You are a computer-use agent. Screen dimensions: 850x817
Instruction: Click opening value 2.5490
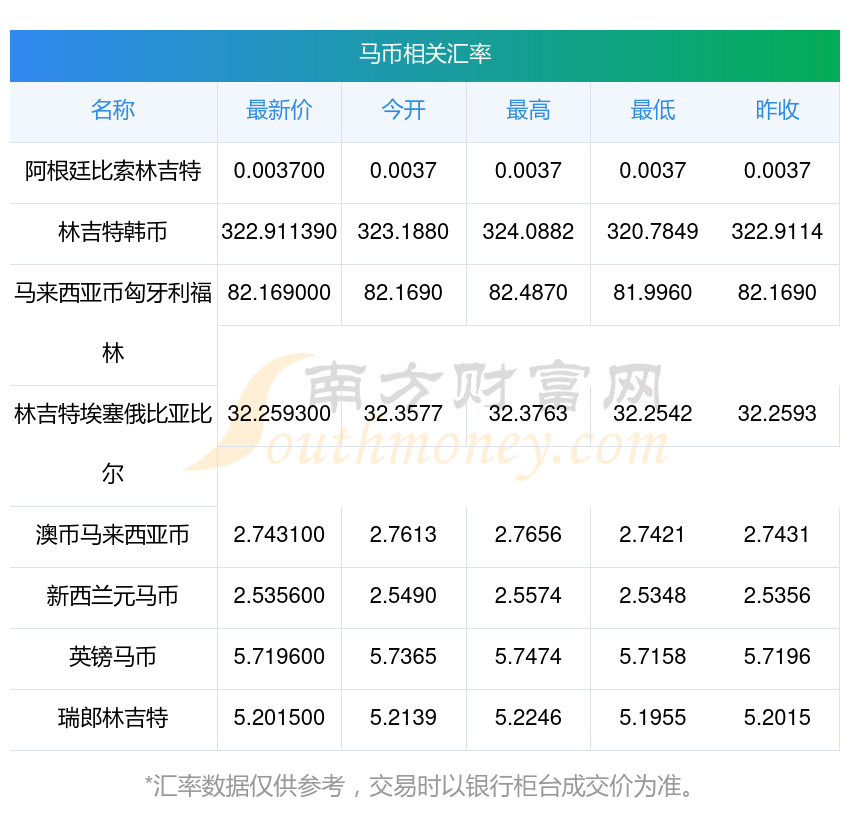(403, 596)
